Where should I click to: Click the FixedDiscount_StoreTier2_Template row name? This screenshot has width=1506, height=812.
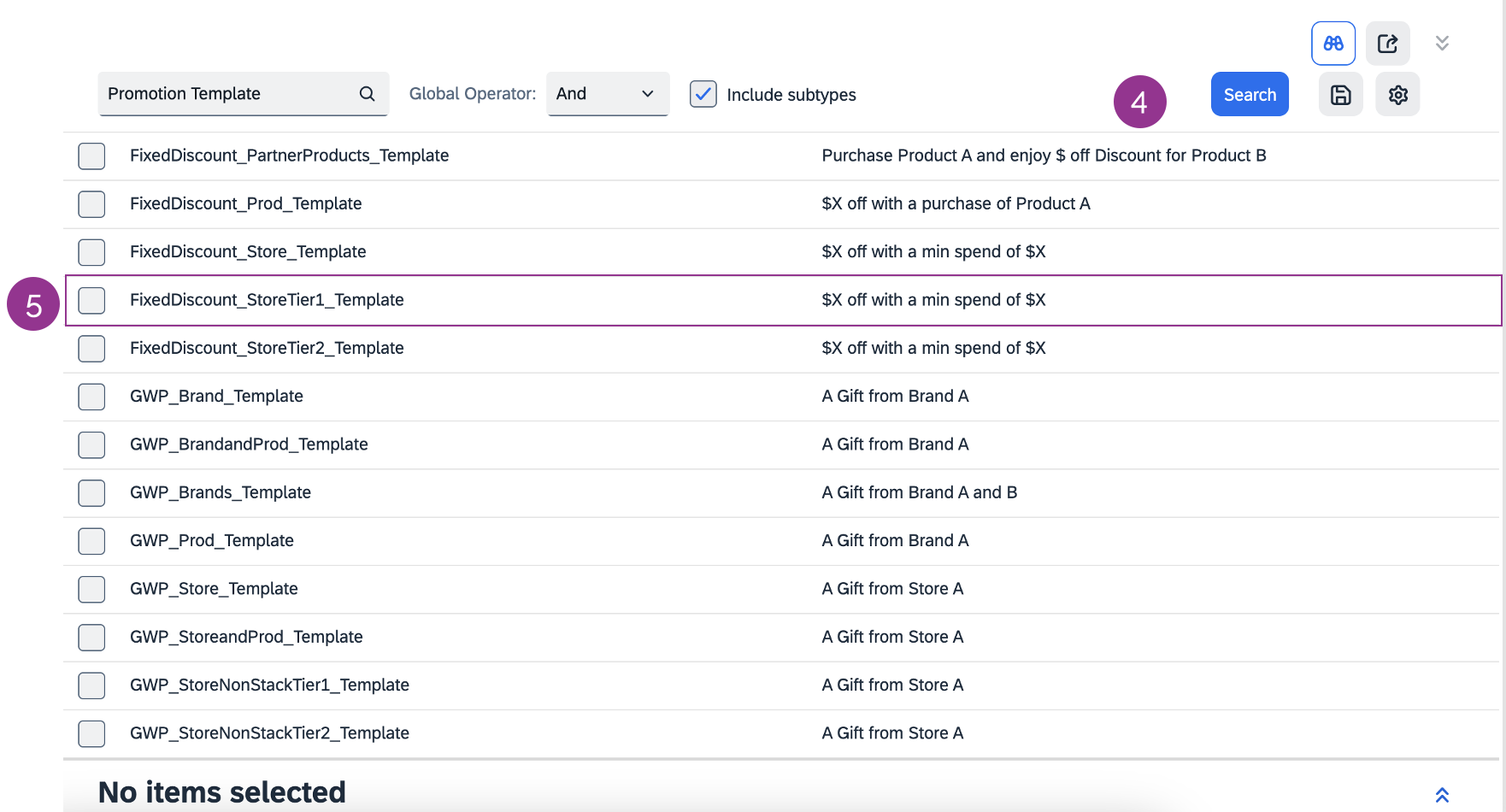(267, 348)
